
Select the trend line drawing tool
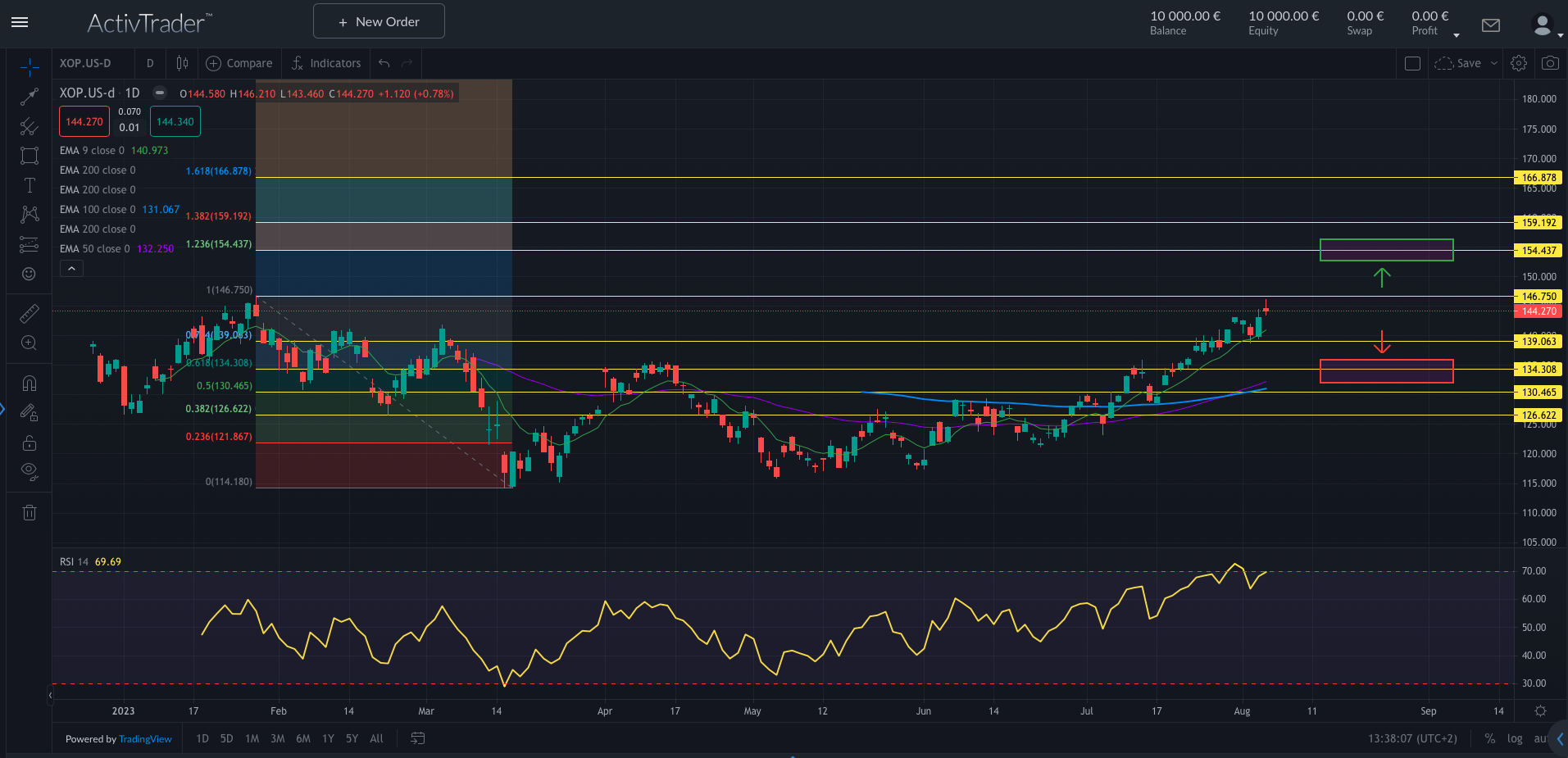coord(30,97)
